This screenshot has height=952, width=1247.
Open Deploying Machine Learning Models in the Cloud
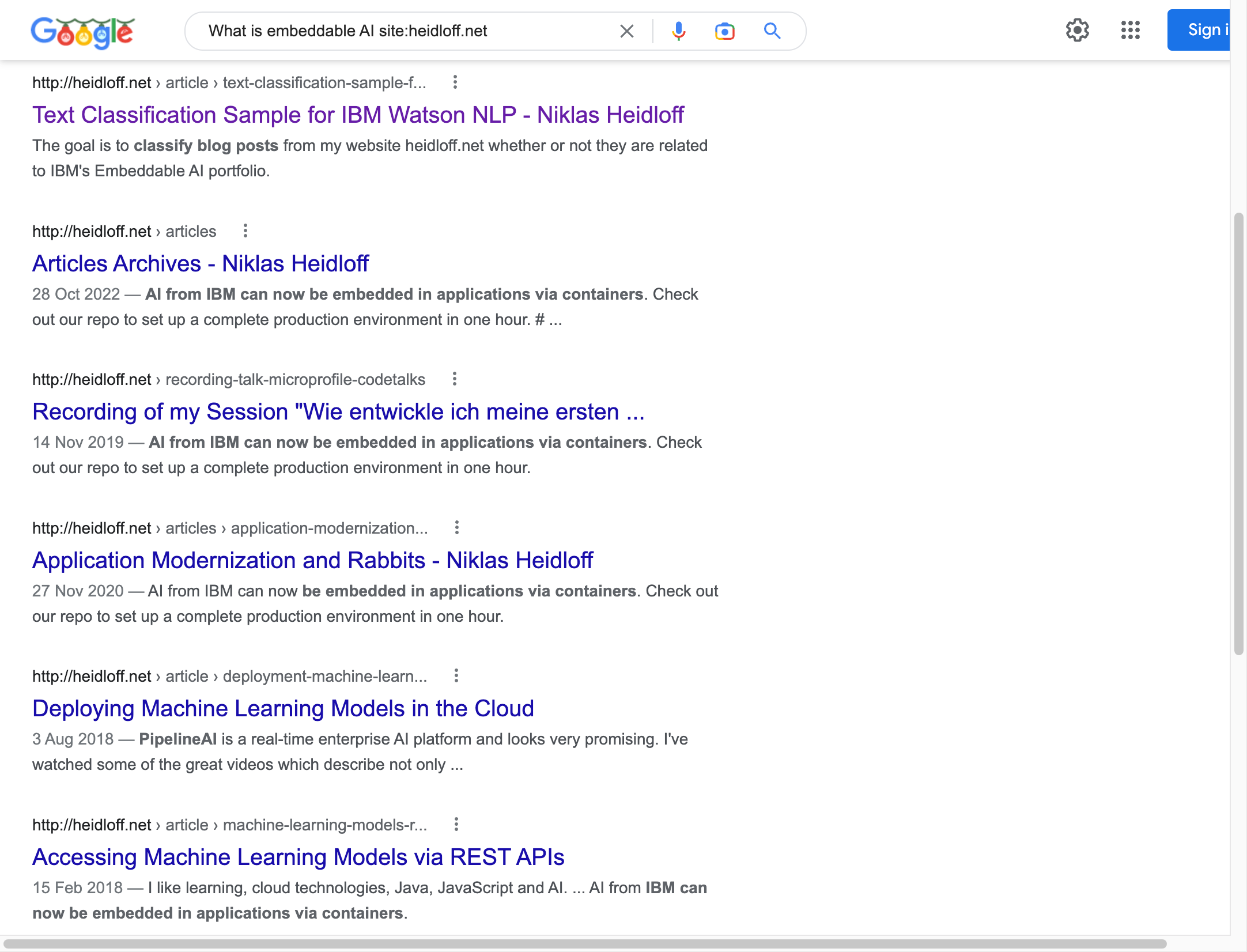[x=283, y=708]
